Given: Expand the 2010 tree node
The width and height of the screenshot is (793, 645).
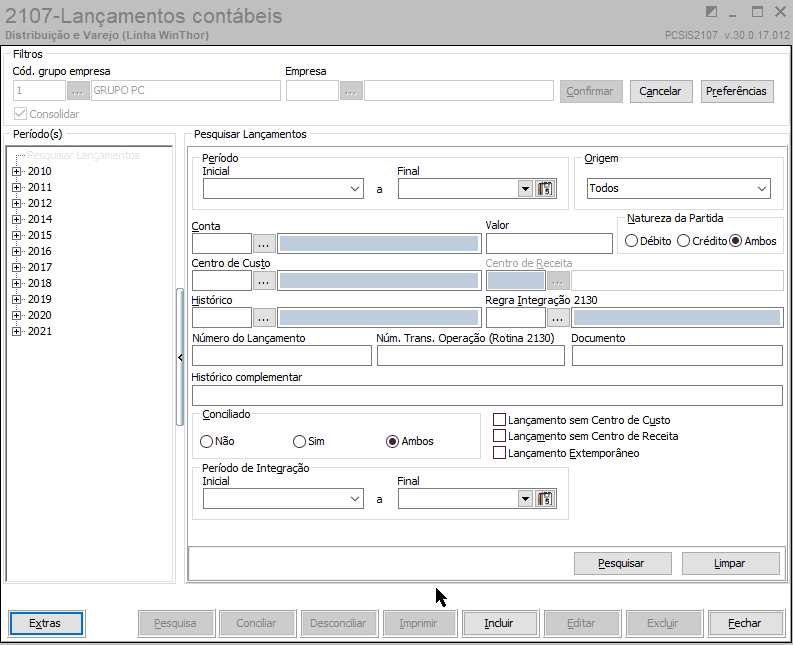Looking at the screenshot, I should pyautogui.click(x=17, y=171).
